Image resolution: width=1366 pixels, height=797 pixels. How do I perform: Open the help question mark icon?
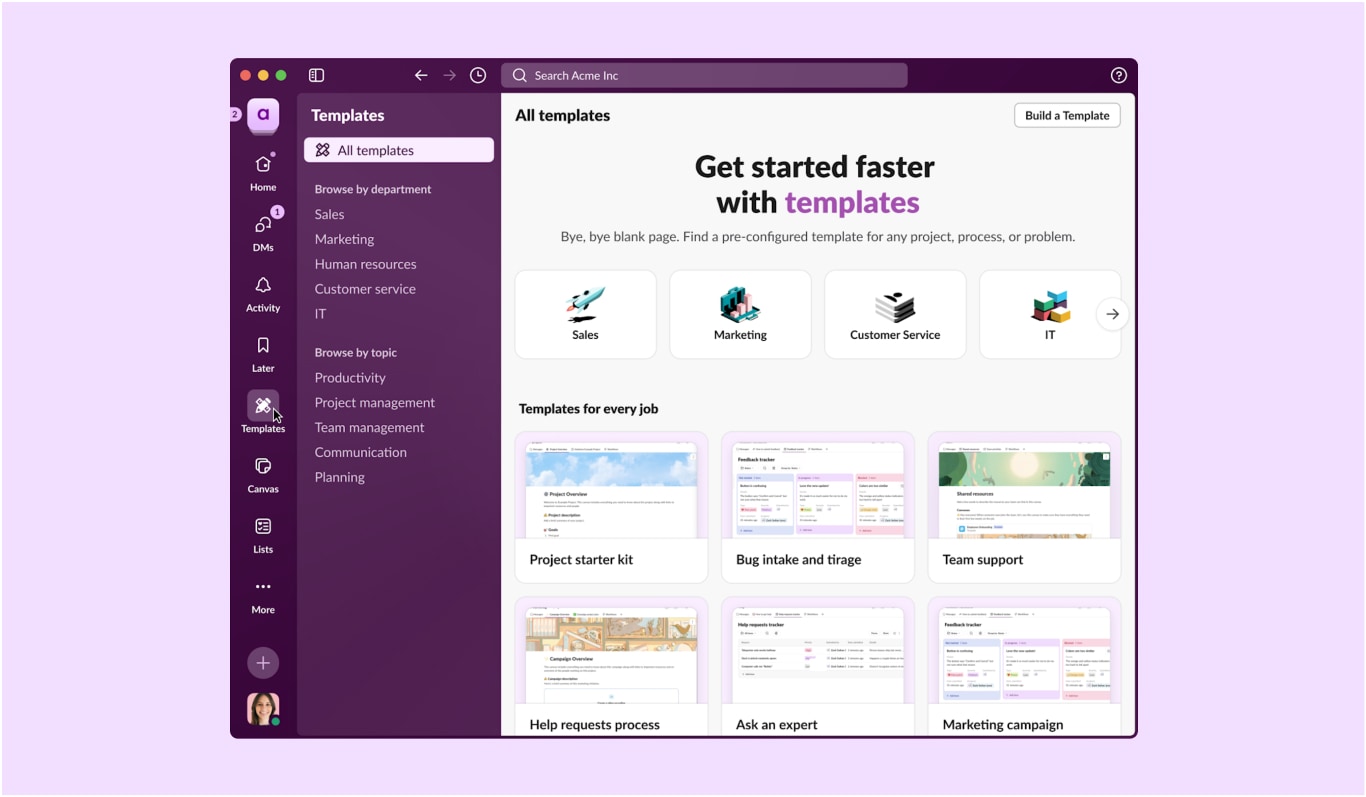tap(1118, 75)
